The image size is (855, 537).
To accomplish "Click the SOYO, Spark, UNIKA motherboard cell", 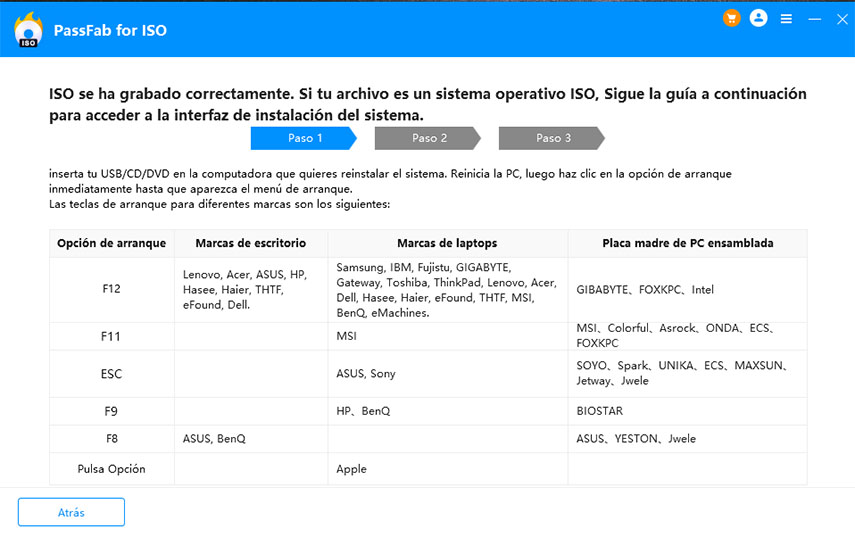I will pyautogui.click(x=688, y=373).
